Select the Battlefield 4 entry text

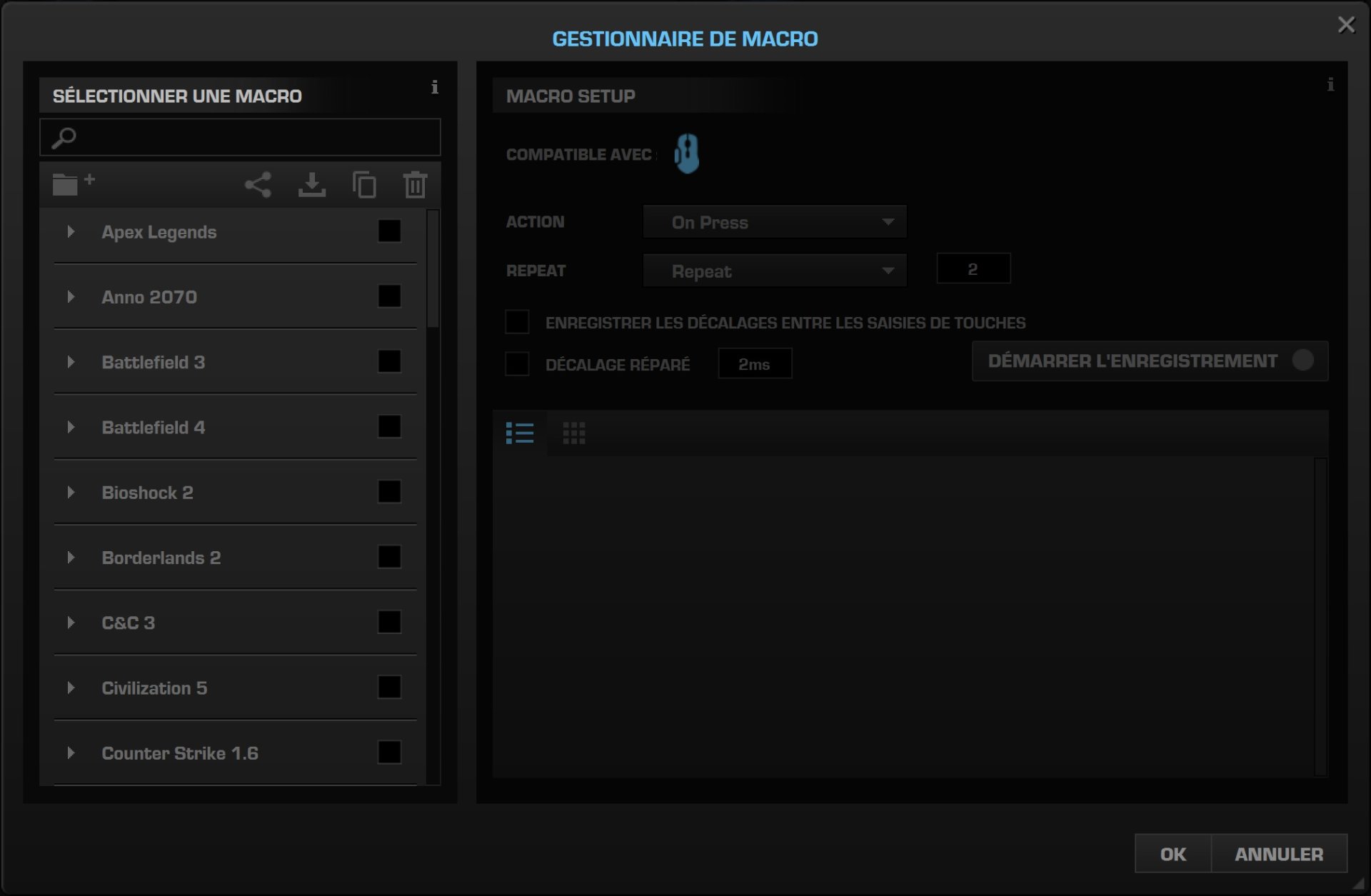(x=154, y=427)
